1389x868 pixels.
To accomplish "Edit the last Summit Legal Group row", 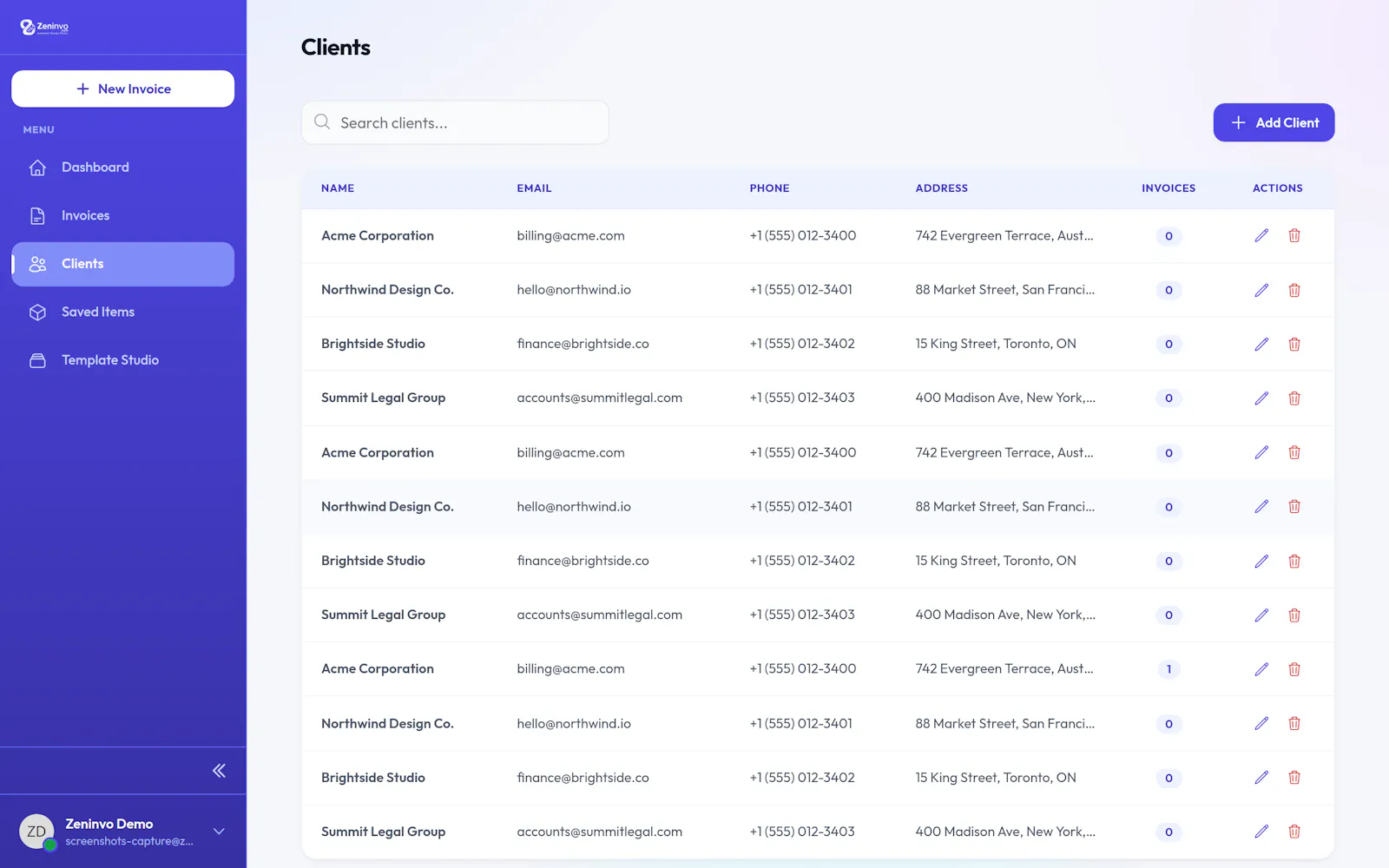I will click(1261, 832).
